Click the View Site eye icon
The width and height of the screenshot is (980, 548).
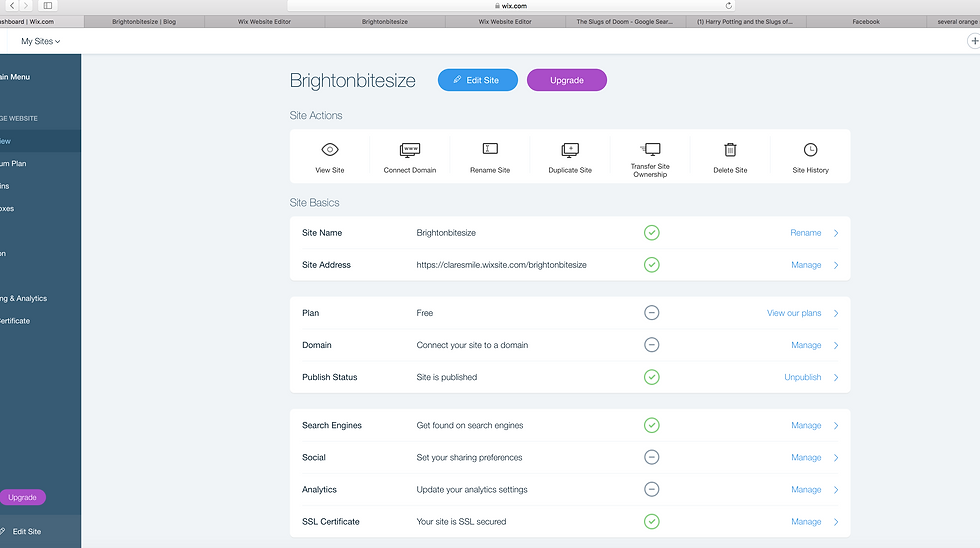click(330, 150)
